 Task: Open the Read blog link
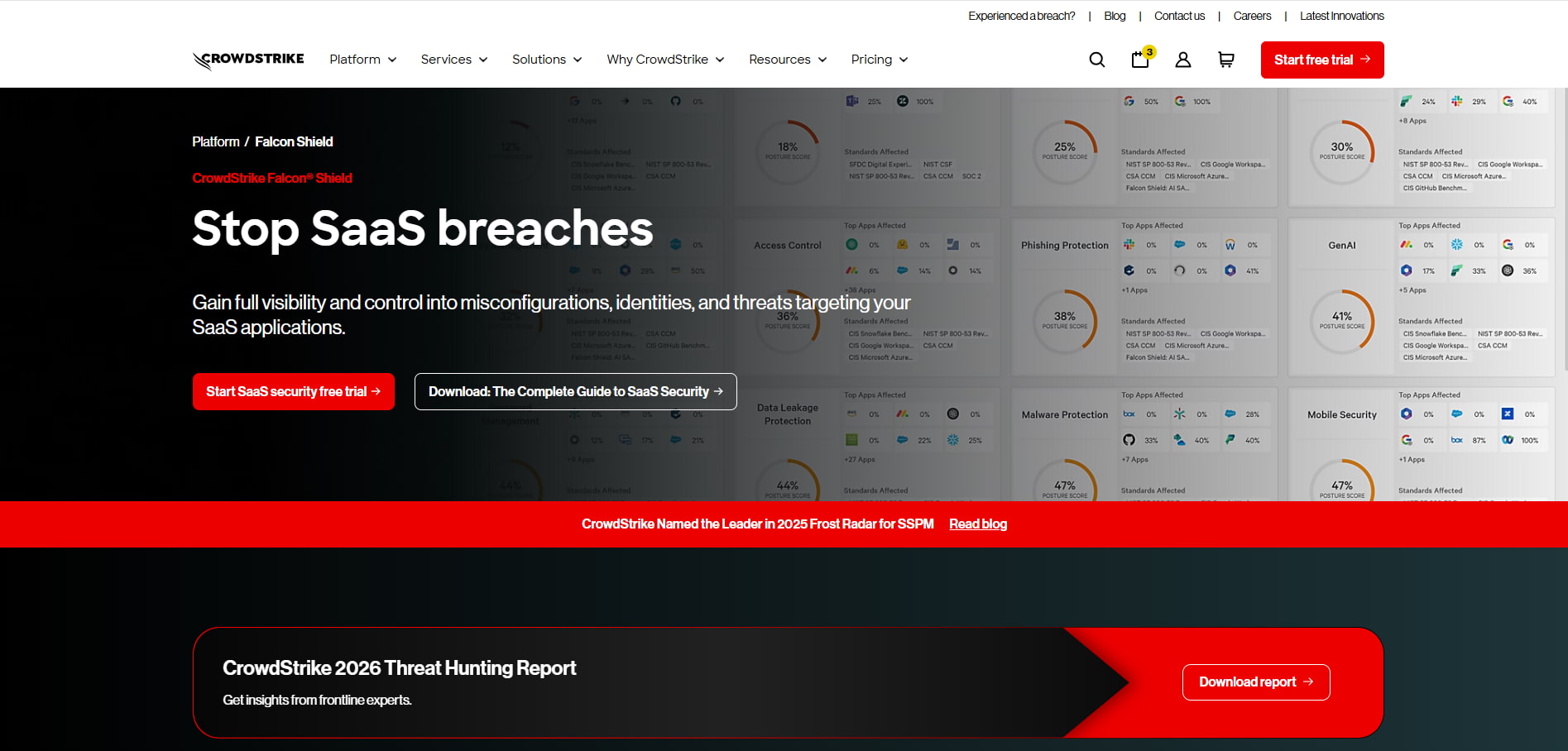click(978, 524)
